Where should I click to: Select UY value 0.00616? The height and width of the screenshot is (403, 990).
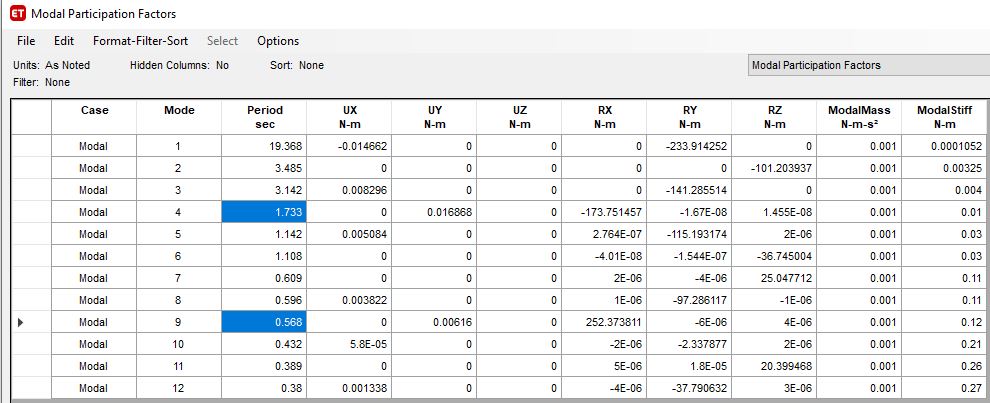click(434, 322)
